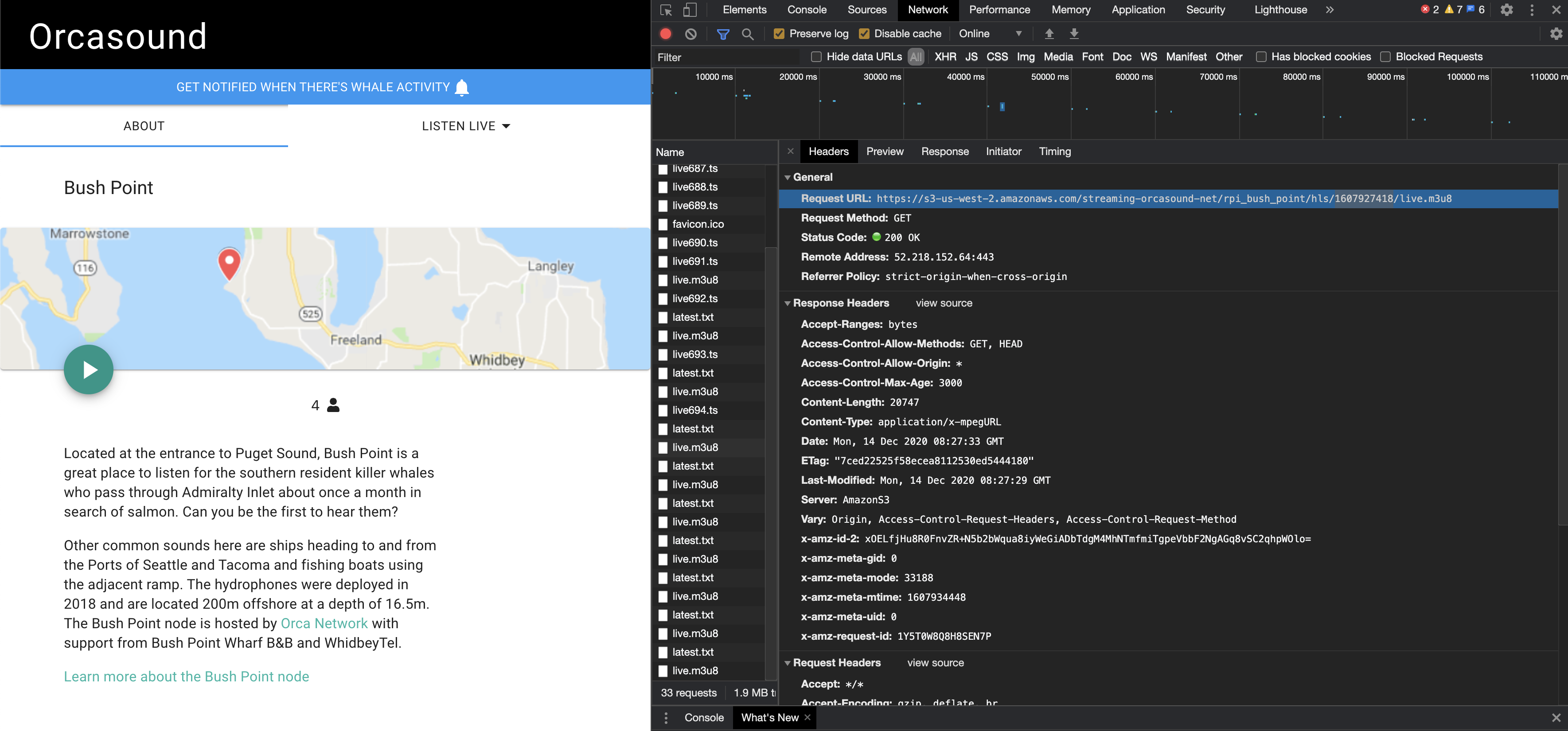Click the inspect element picker icon
This screenshot has width=1568, height=731.
click(x=666, y=10)
